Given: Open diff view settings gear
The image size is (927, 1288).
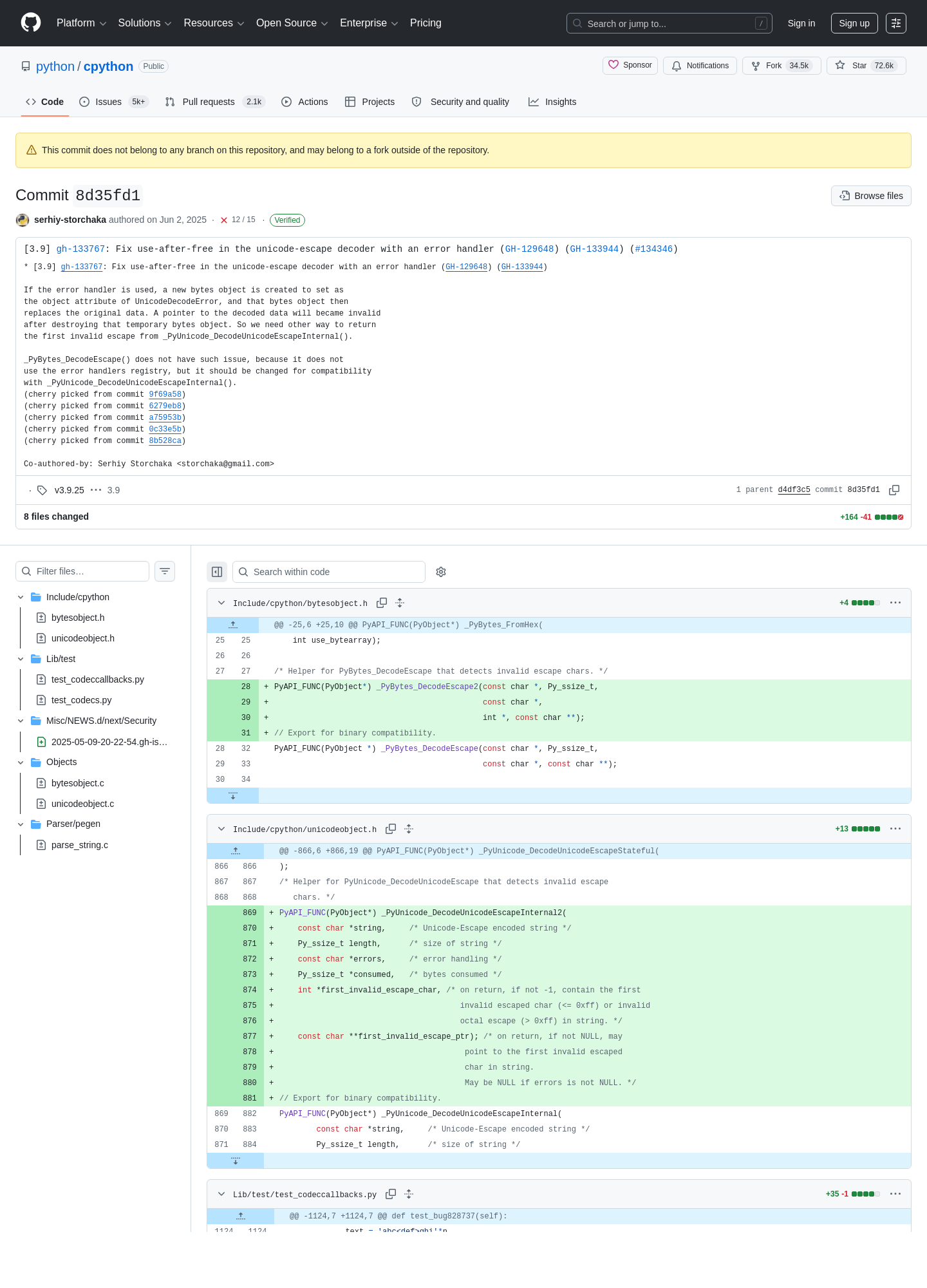Looking at the screenshot, I should click(x=441, y=572).
